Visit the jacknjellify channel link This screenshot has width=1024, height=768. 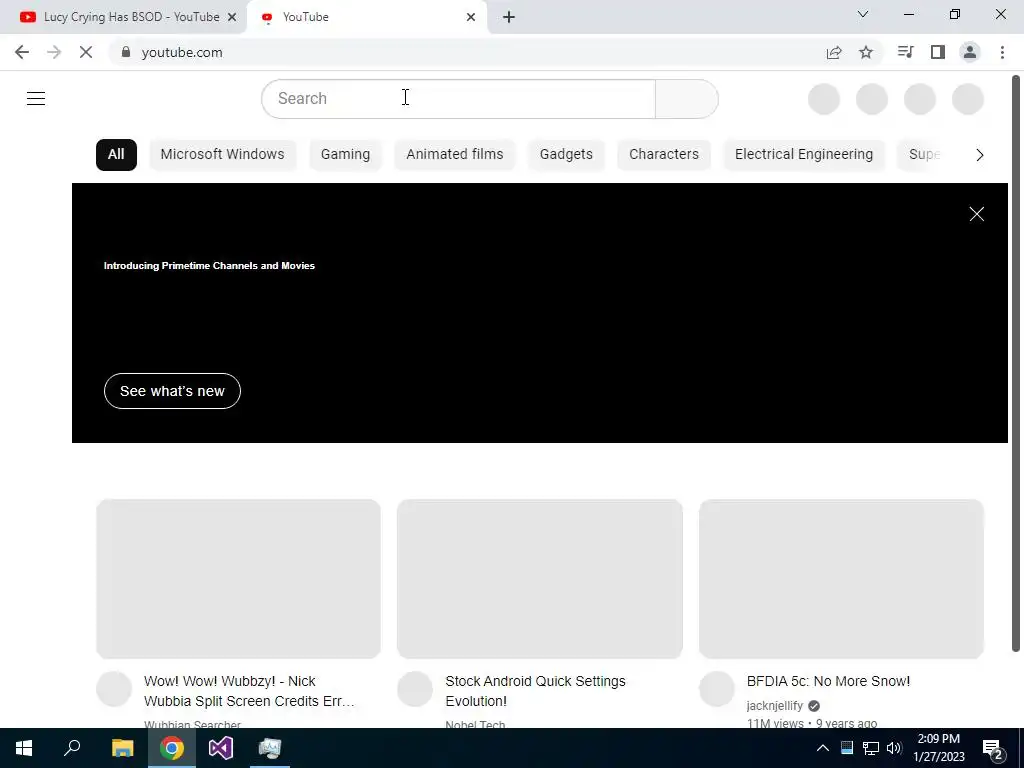point(775,706)
